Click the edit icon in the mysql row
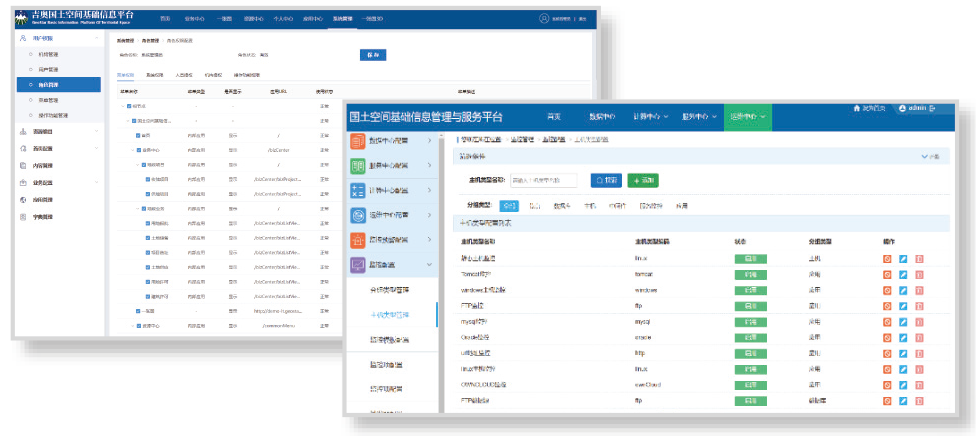 904,322
